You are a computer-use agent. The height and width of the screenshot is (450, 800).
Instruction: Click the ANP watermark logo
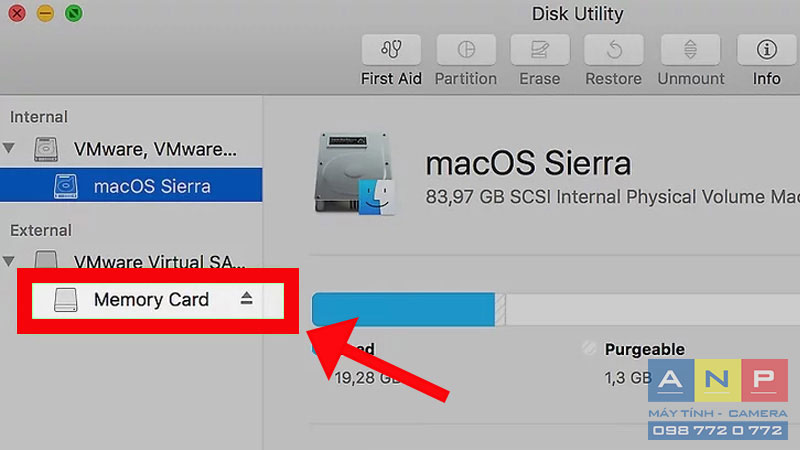(x=718, y=399)
